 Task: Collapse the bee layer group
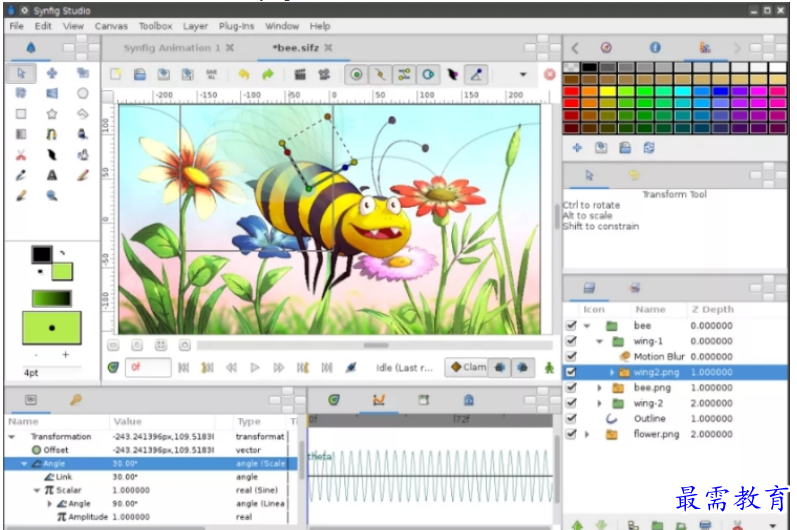[587, 326]
